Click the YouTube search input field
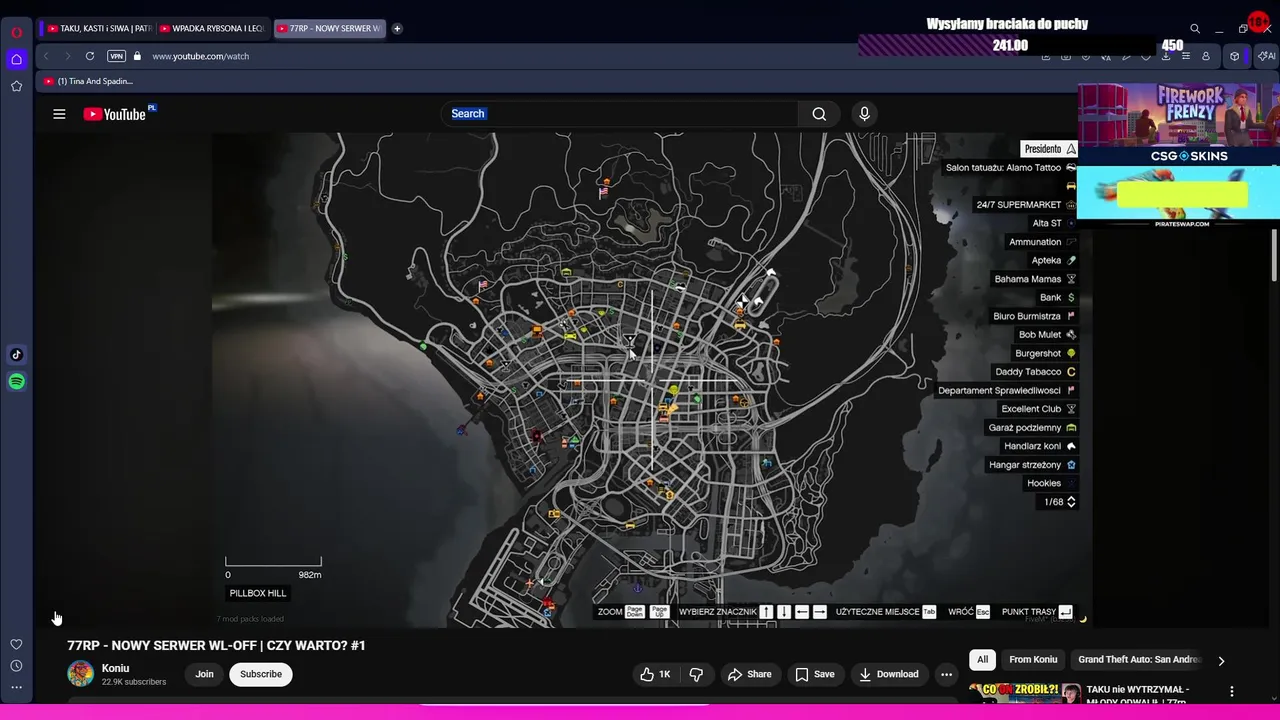 [x=620, y=114]
